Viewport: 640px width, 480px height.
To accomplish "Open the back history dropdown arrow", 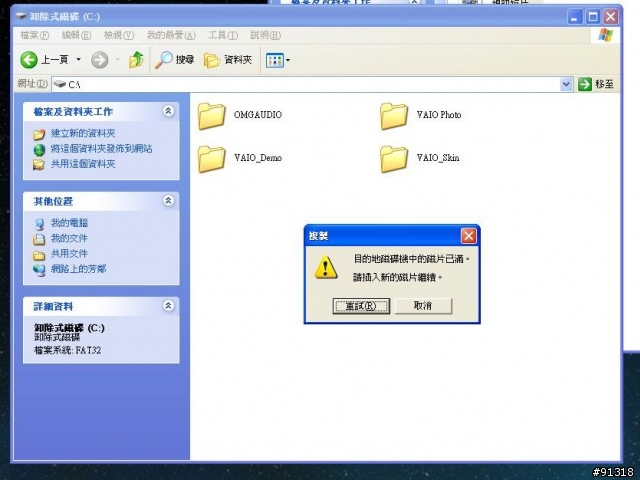I will click(78, 60).
